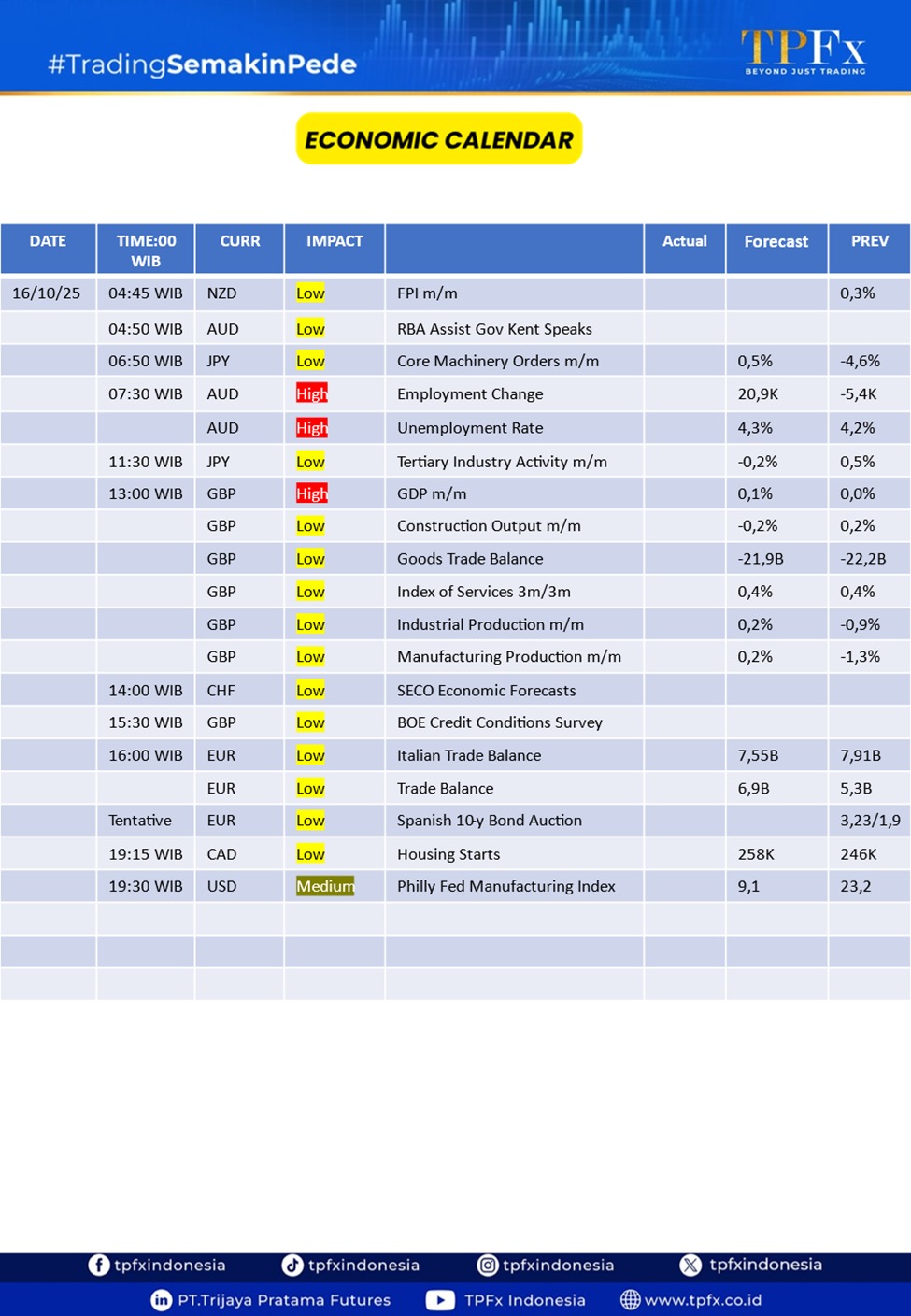Viewport: 911px width, 1316px height.
Task: Click the Employment Change event name
Action: [x=470, y=394]
